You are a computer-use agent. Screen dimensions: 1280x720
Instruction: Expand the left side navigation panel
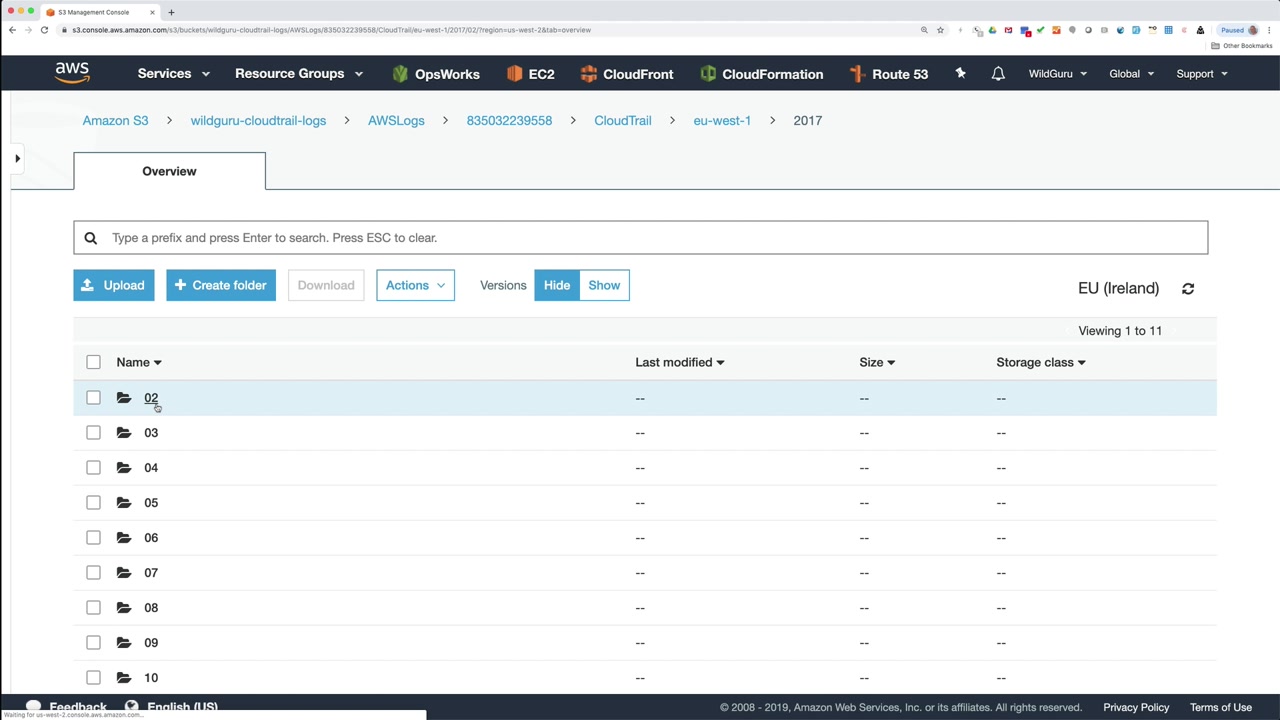click(17, 158)
